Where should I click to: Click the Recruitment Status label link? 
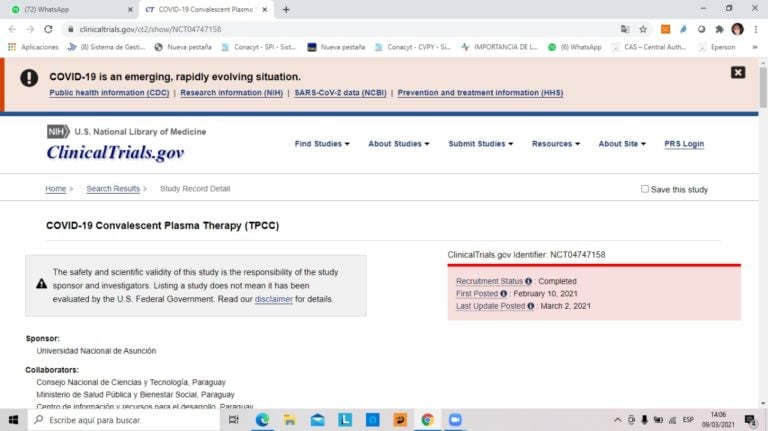489,281
